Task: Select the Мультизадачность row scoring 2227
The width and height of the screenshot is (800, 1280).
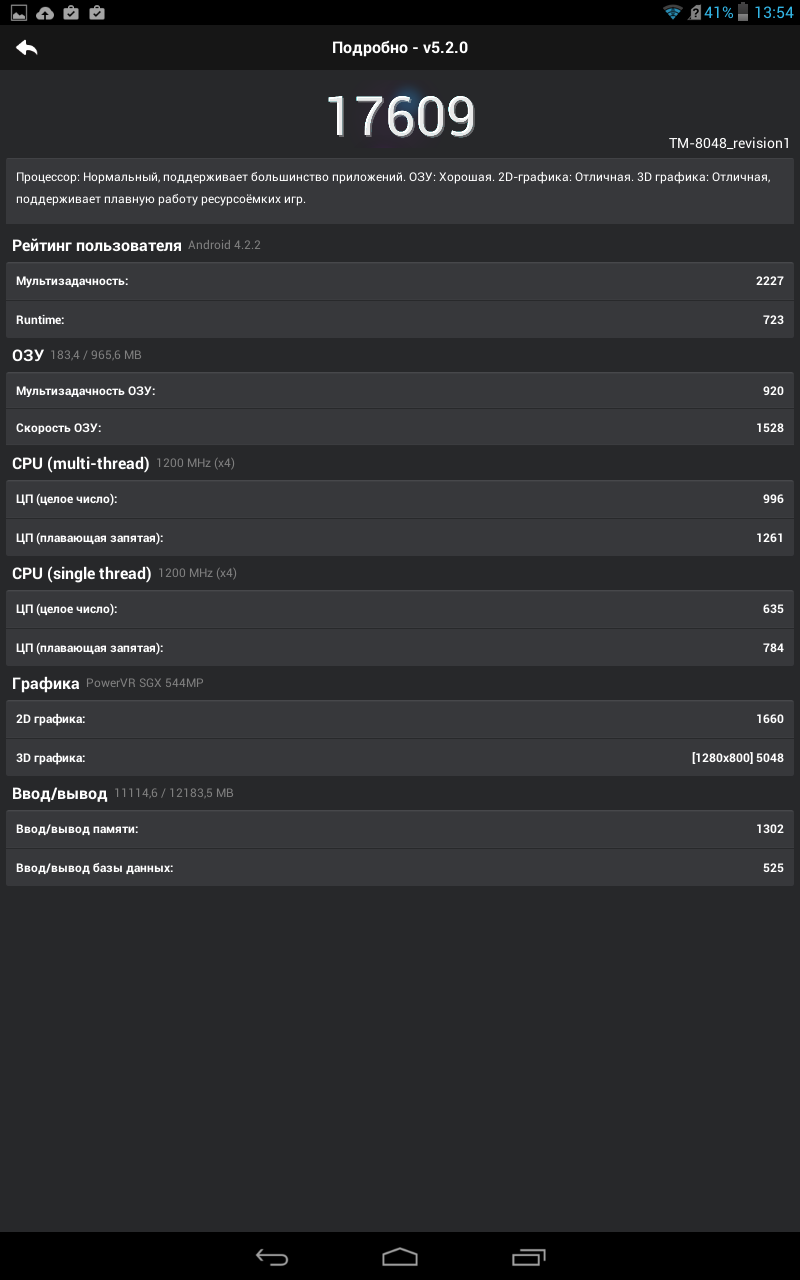Action: [400, 281]
